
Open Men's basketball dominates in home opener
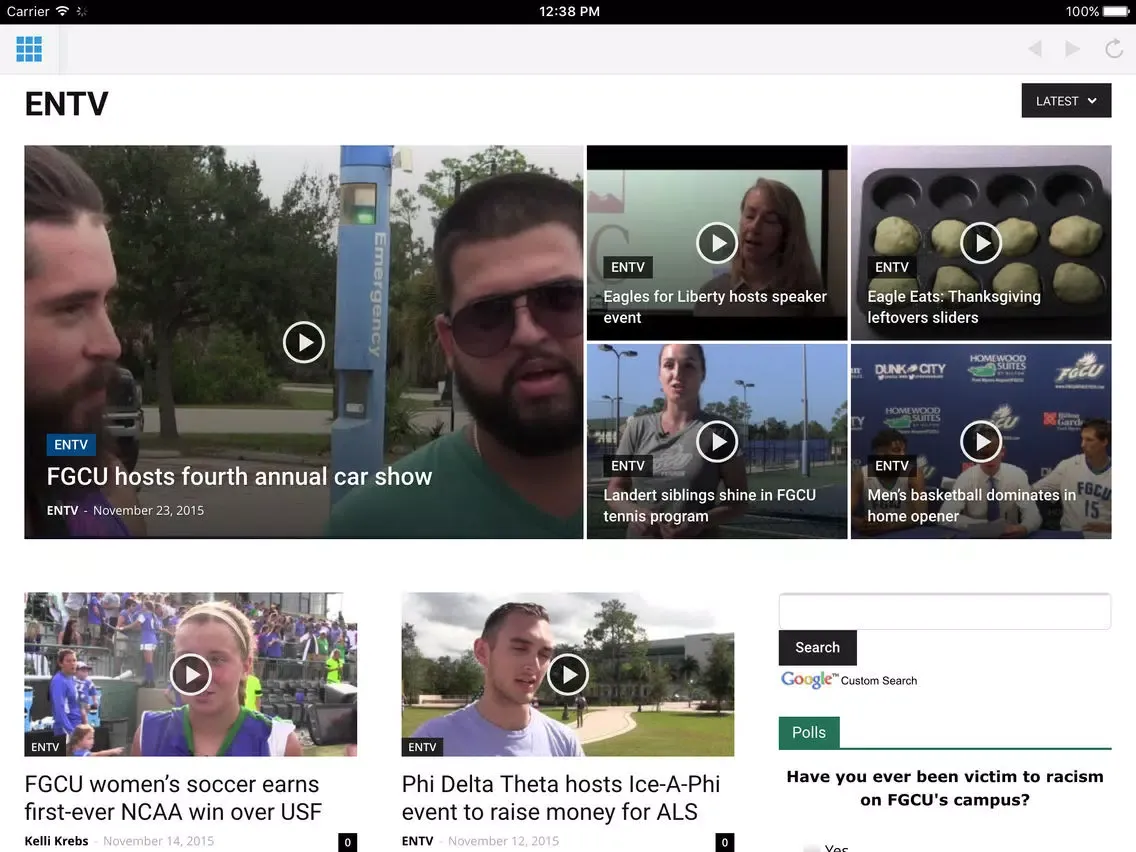tap(971, 506)
